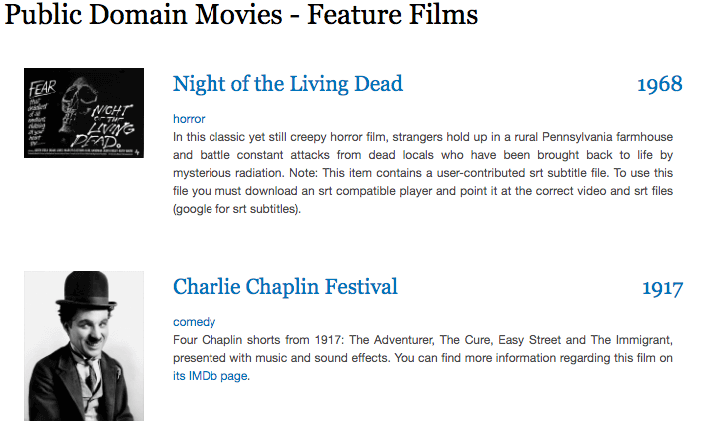The image size is (720, 430).
Task: Follow the 'its IMDb page' link
Action: [x=210, y=377]
